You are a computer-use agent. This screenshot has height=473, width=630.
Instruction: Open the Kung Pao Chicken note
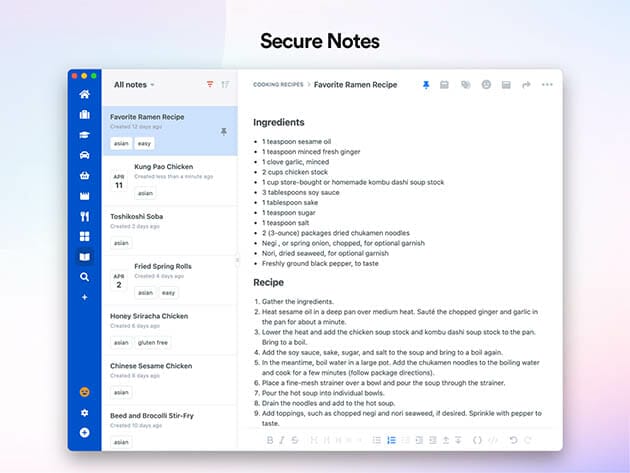(x=163, y=166)
